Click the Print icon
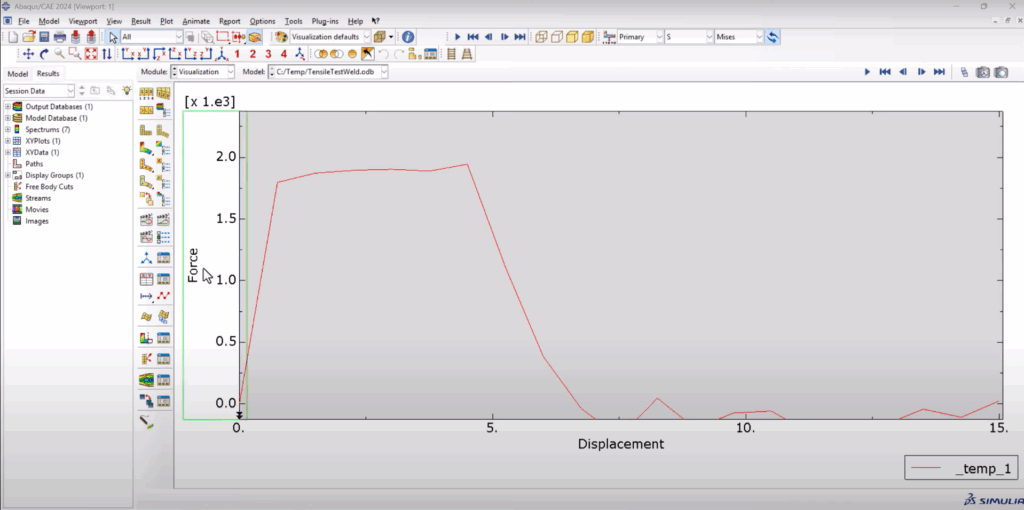The width and height of the screenshot is (1024, 510). 59,37
